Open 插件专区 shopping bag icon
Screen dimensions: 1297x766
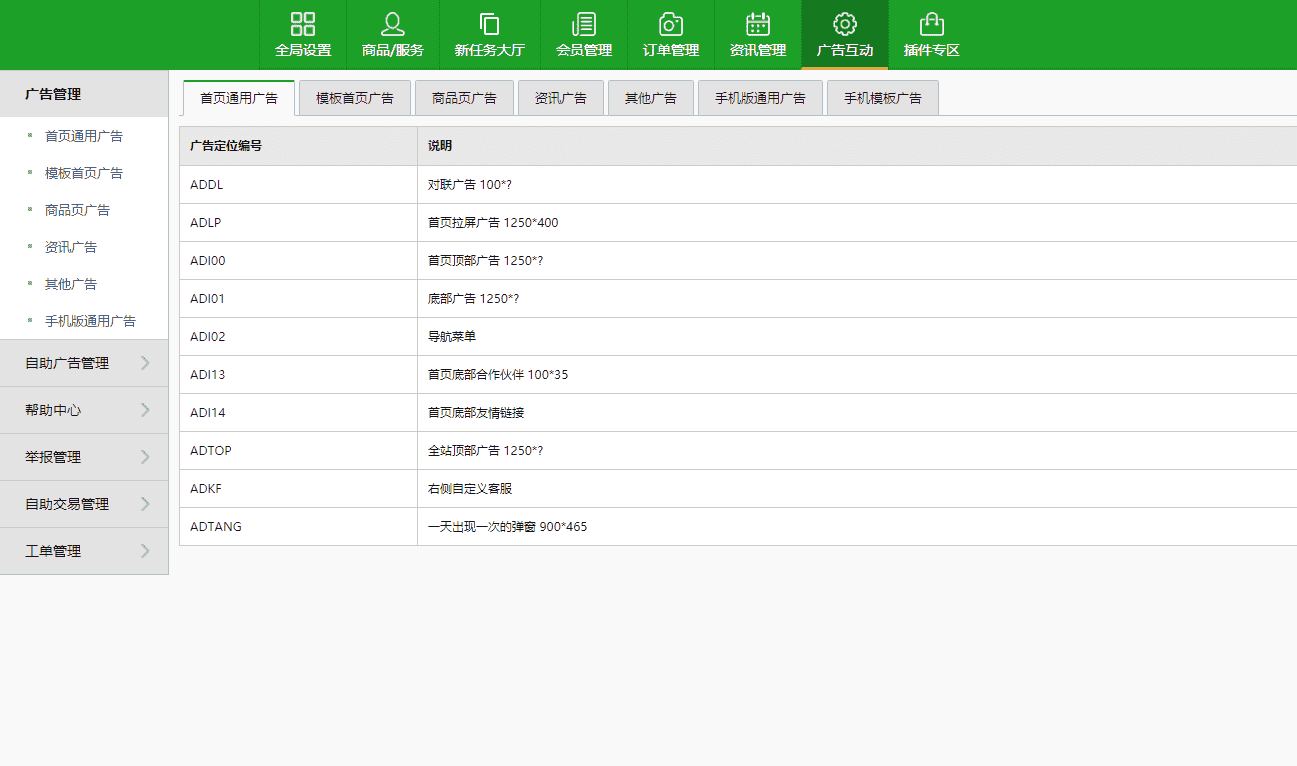932,24
